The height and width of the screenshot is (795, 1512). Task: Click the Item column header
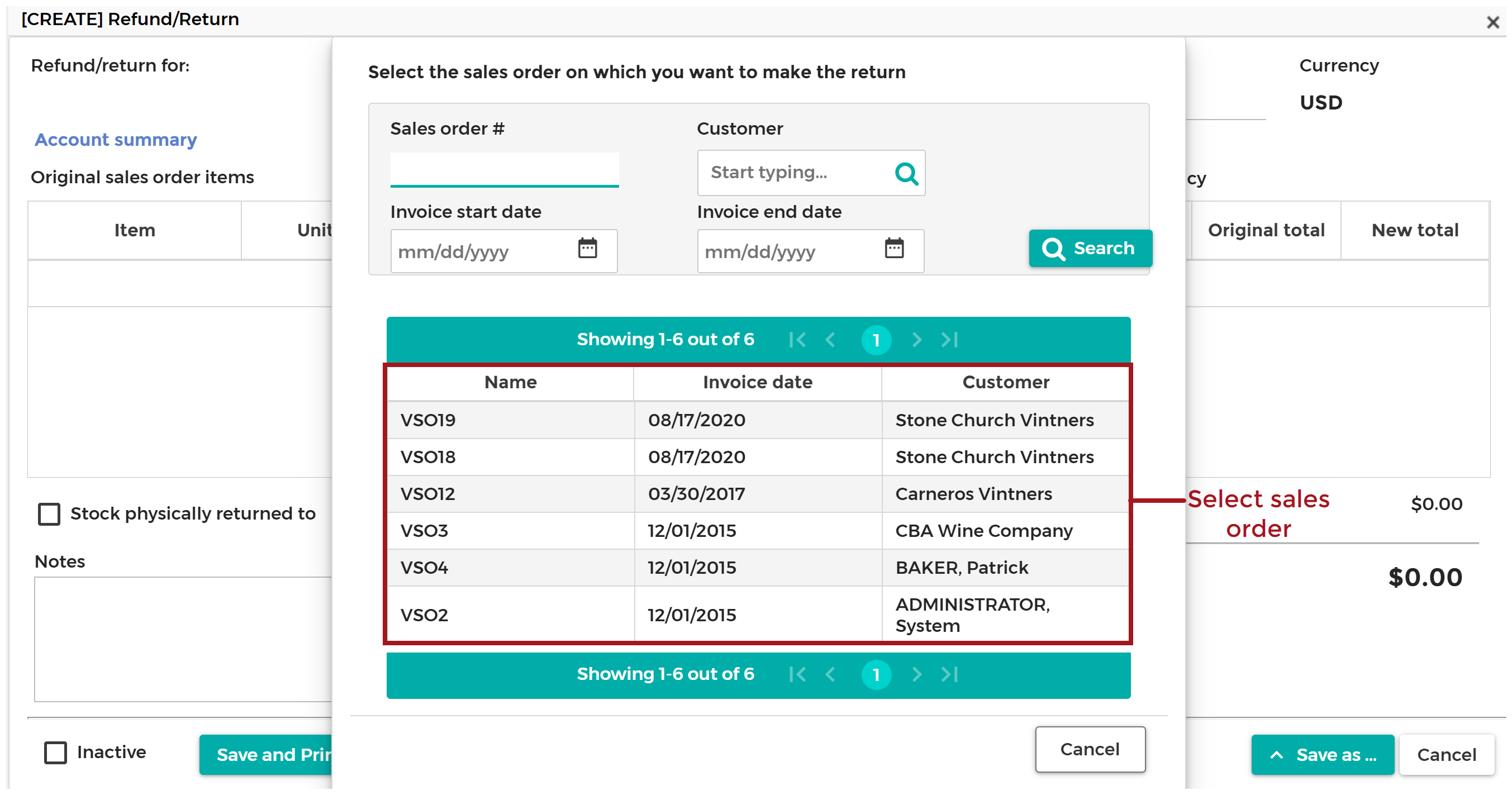[x=135, y=230]
